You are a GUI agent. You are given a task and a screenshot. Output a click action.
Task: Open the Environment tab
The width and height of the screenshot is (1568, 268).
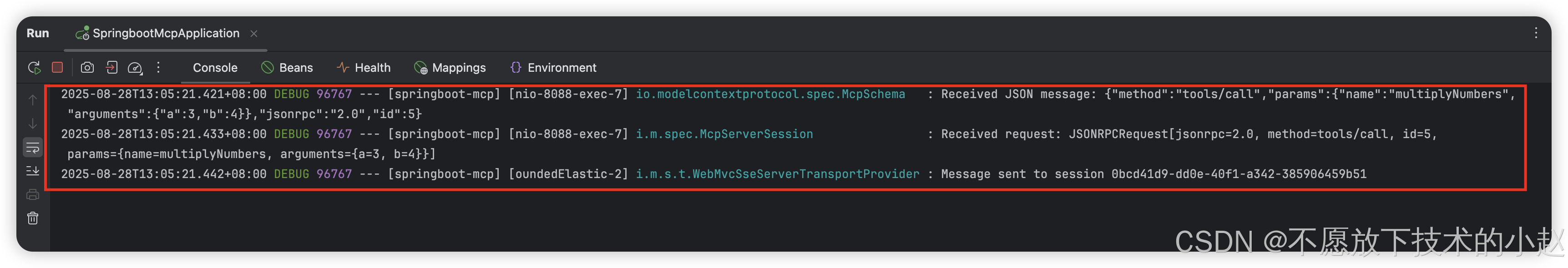tap(553, 68)
